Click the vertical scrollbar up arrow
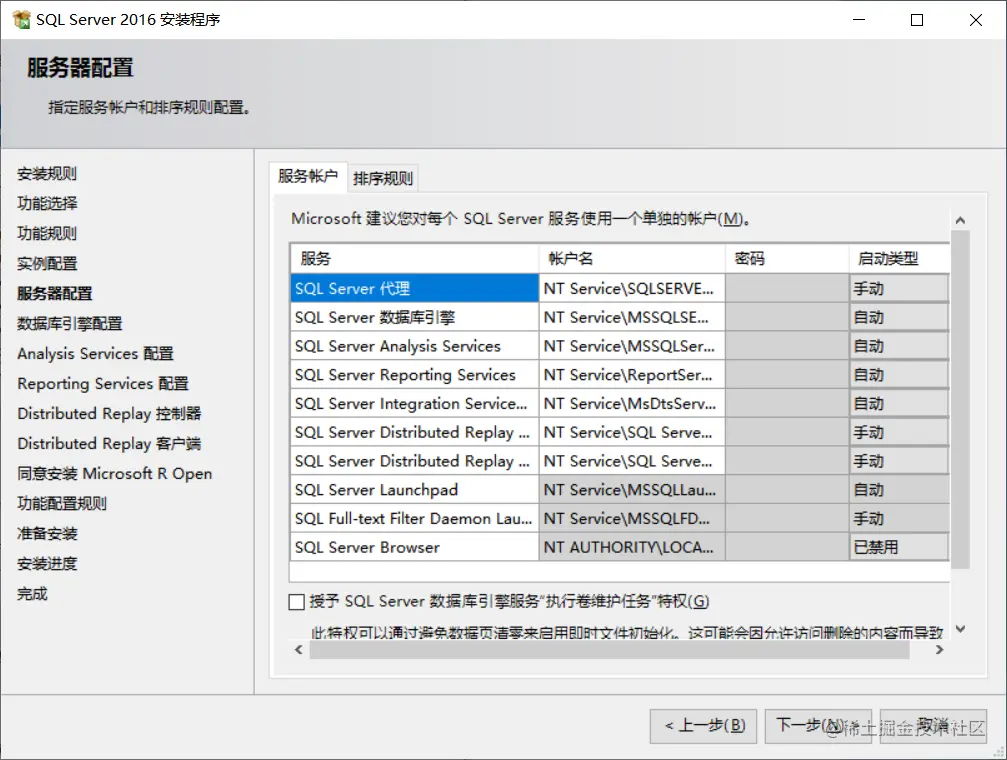Image resolution: width=1007 pixels, height=760 pixels. click(960, 220)
